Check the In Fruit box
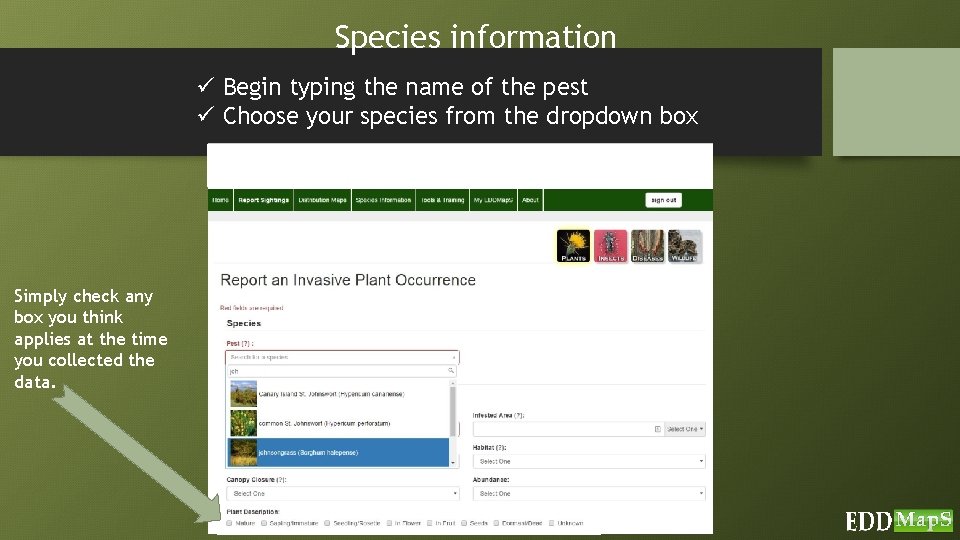This screenshot has width=960, height=540. pyautogui.click(x=430, y=523)
